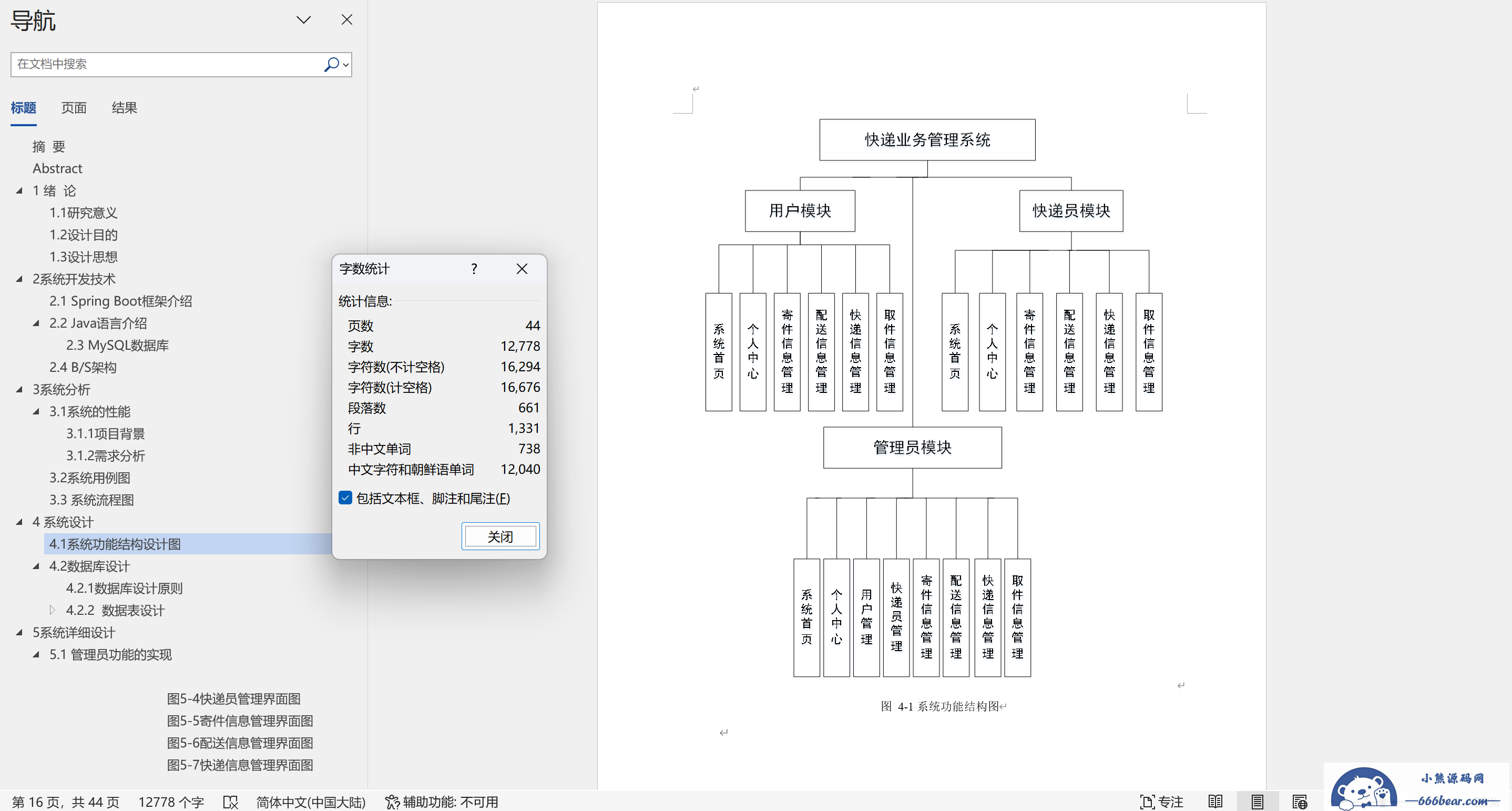Viewport: 1512px width, 811px height.
Task: Collapse the 5.1 管理员功能的实现 heading
Action: (x=36, y=655)
